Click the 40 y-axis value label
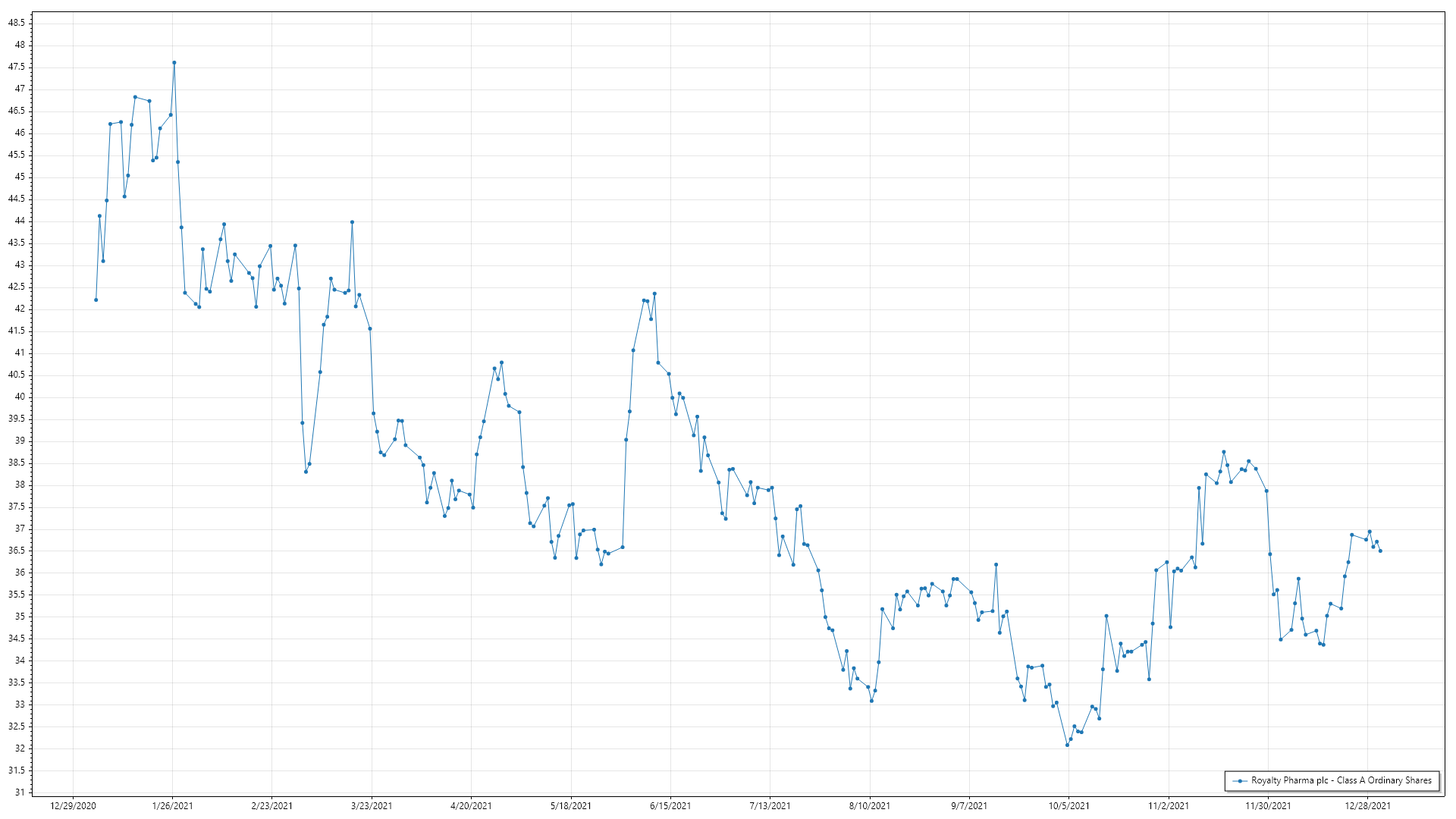 [x=20, y=397]
